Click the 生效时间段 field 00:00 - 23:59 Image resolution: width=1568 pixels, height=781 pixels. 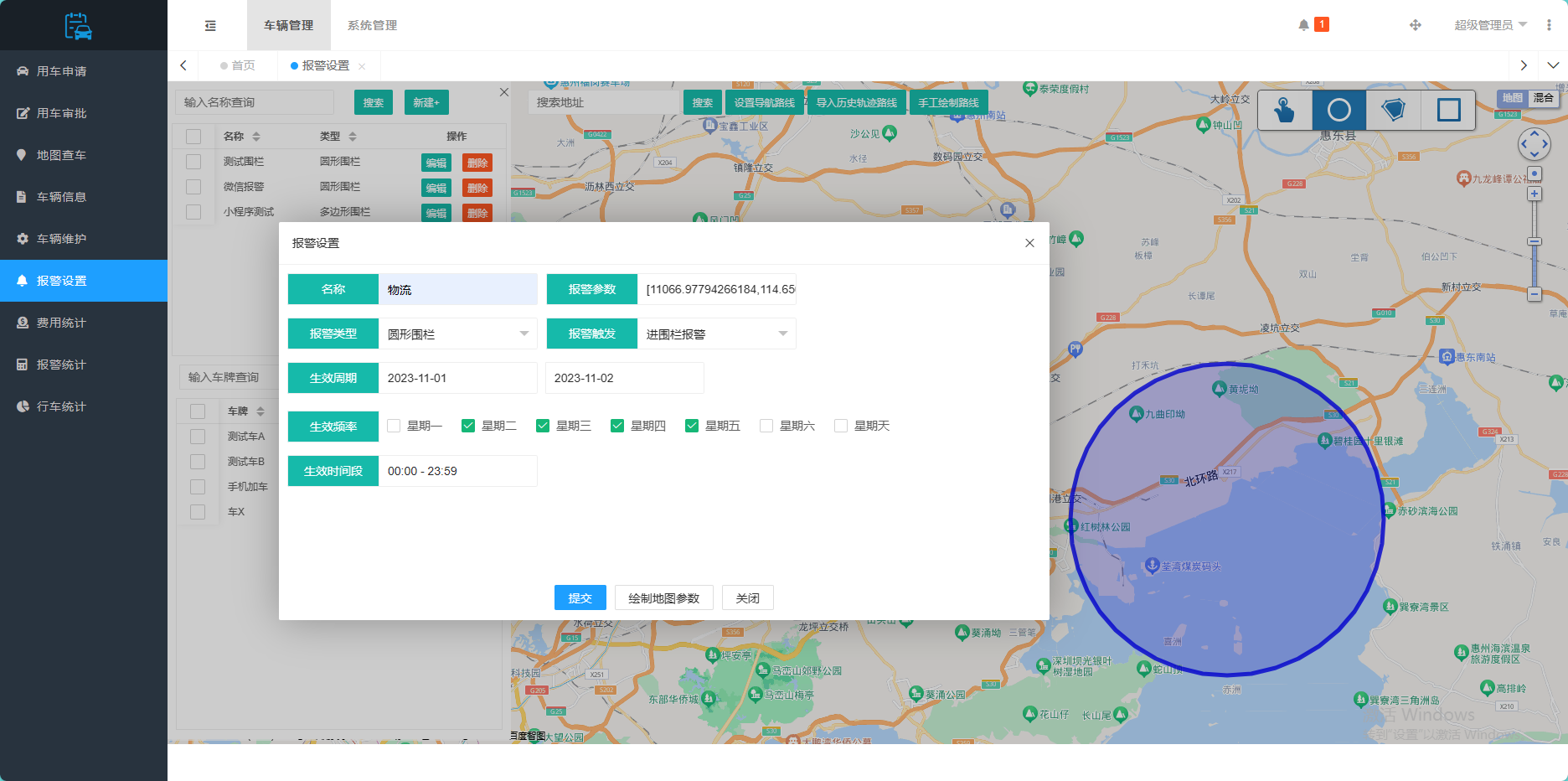(x=458, y=471)
